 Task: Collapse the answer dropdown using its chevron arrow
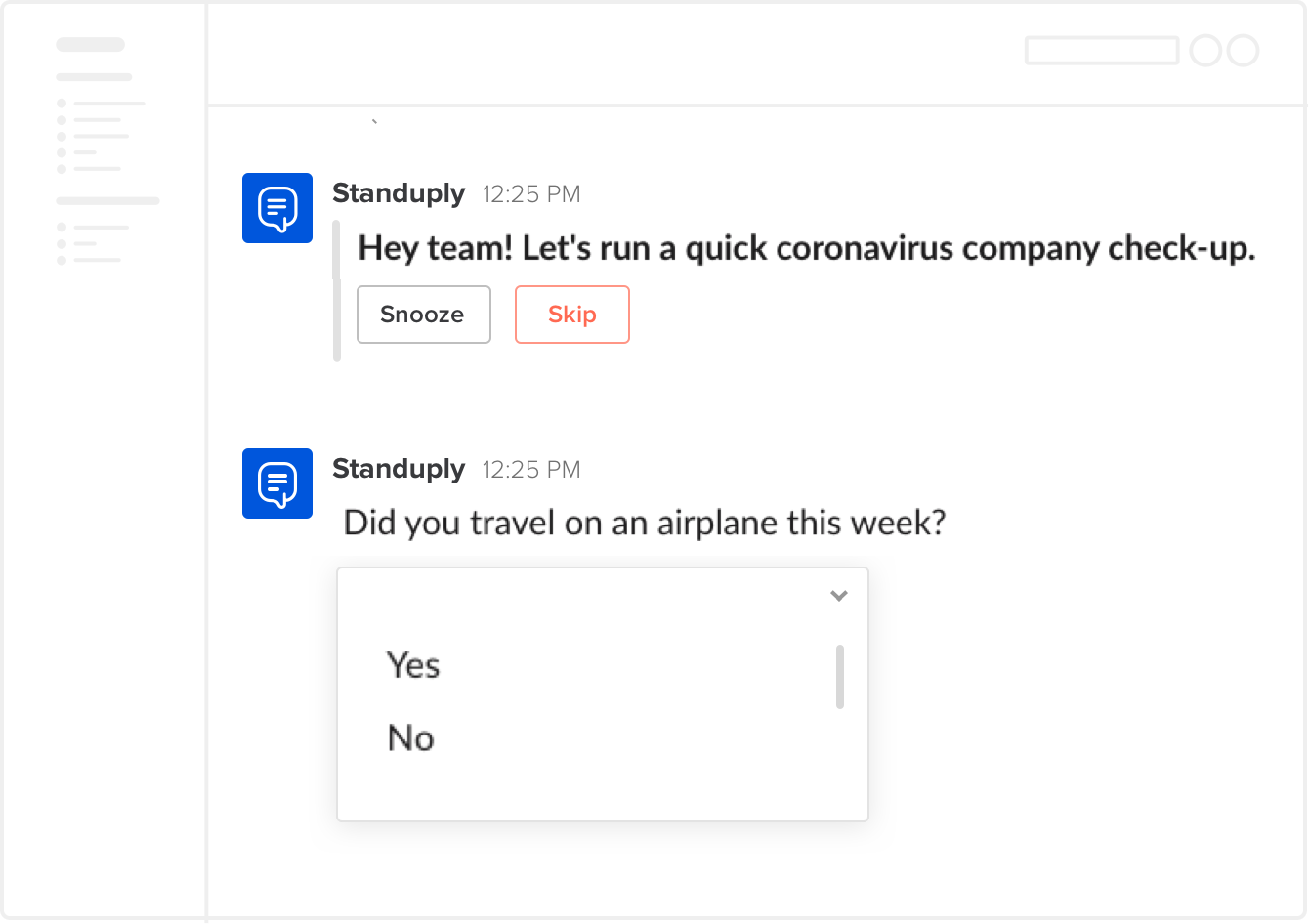tap(838, 596)
